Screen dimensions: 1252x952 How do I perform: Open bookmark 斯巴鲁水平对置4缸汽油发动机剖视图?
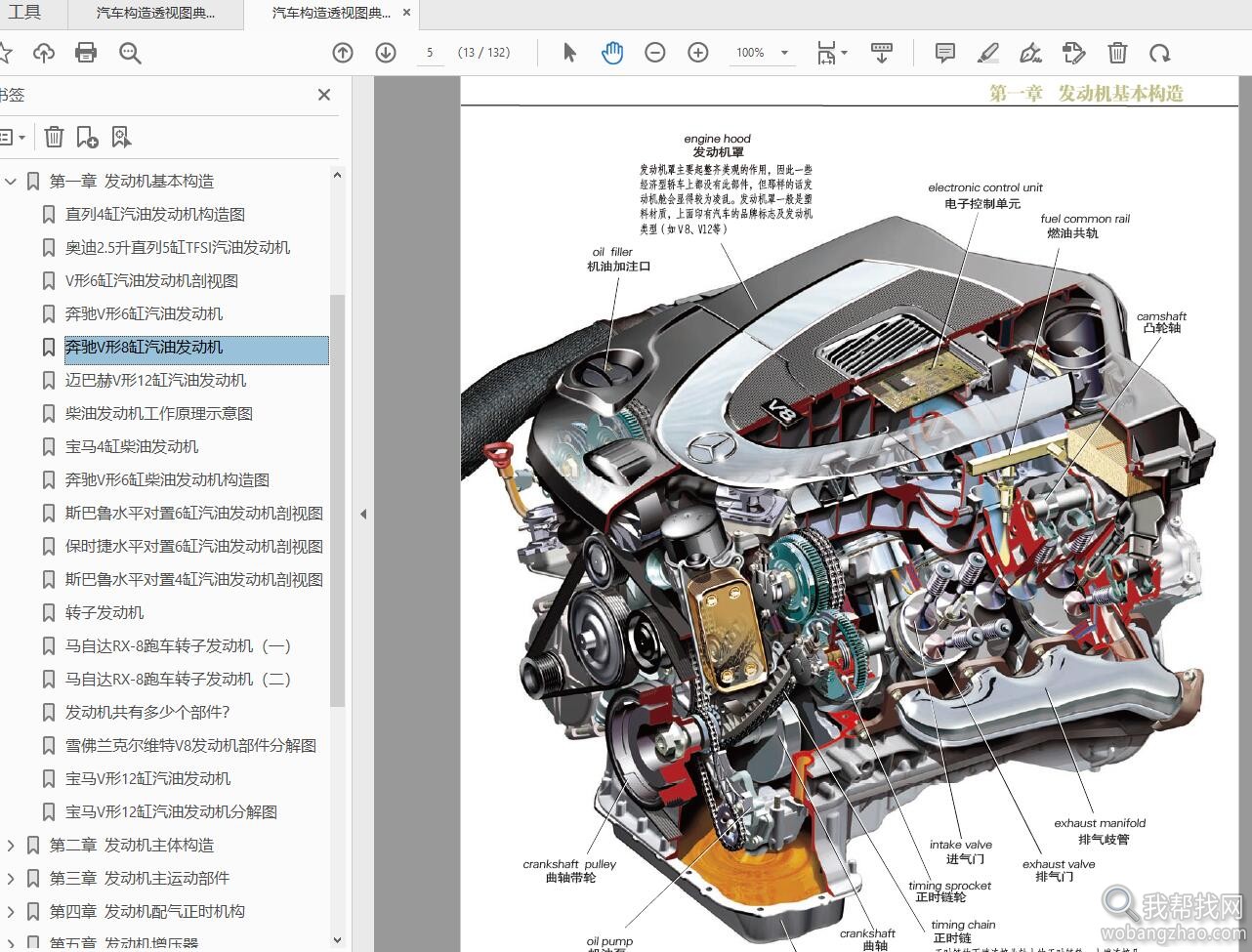tap(194, 579)
